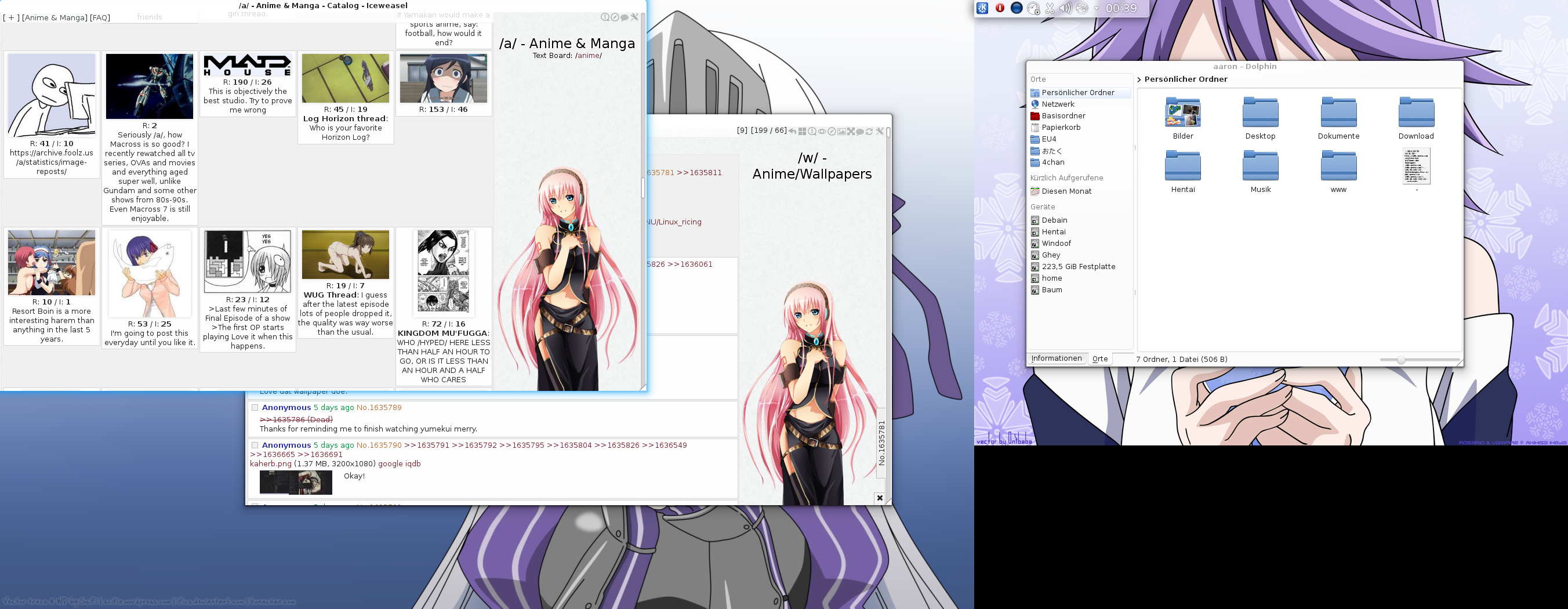The image size is (1568, 609).
Task: Click the Dokumente folder icon
Action: 1338,112
